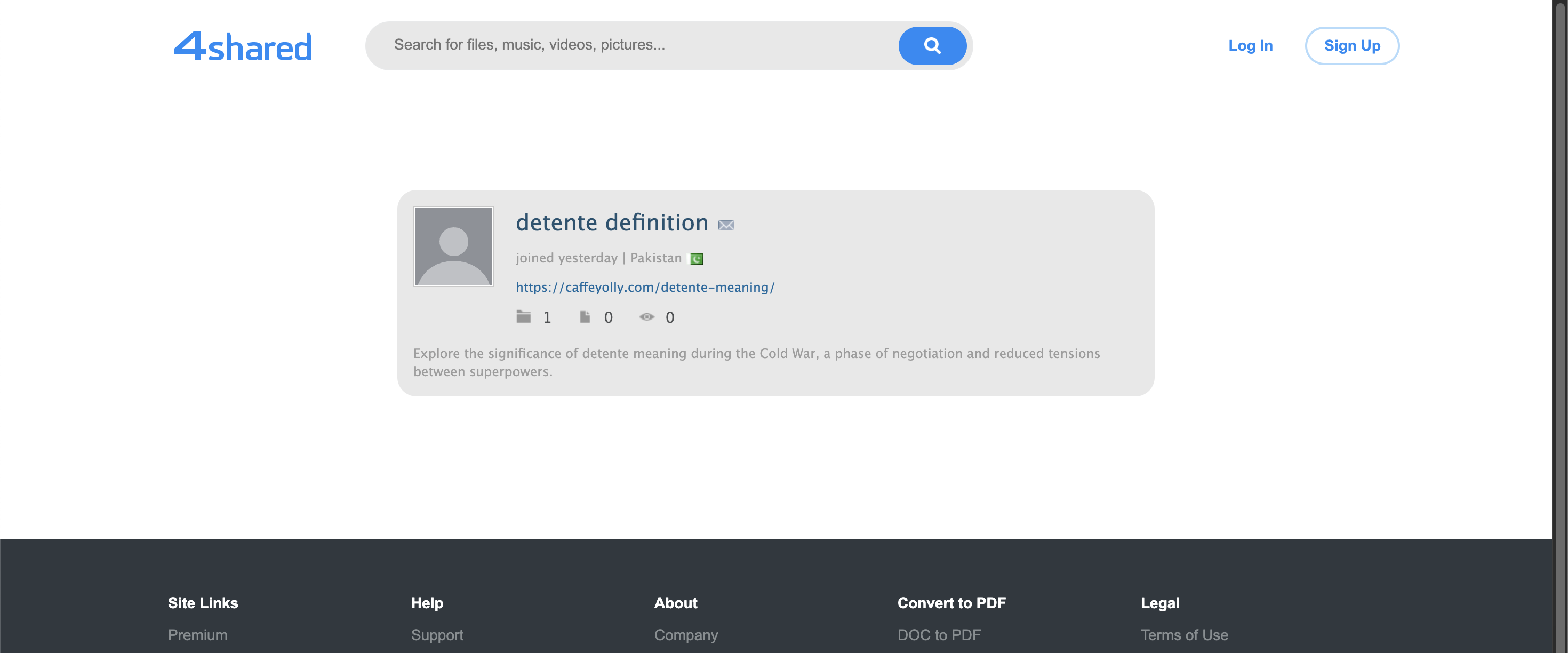The width and height of the screenshot is (1568, 653).
Task: Open the caffeyolly.com detente-meaning link
Action: (645, 287)
